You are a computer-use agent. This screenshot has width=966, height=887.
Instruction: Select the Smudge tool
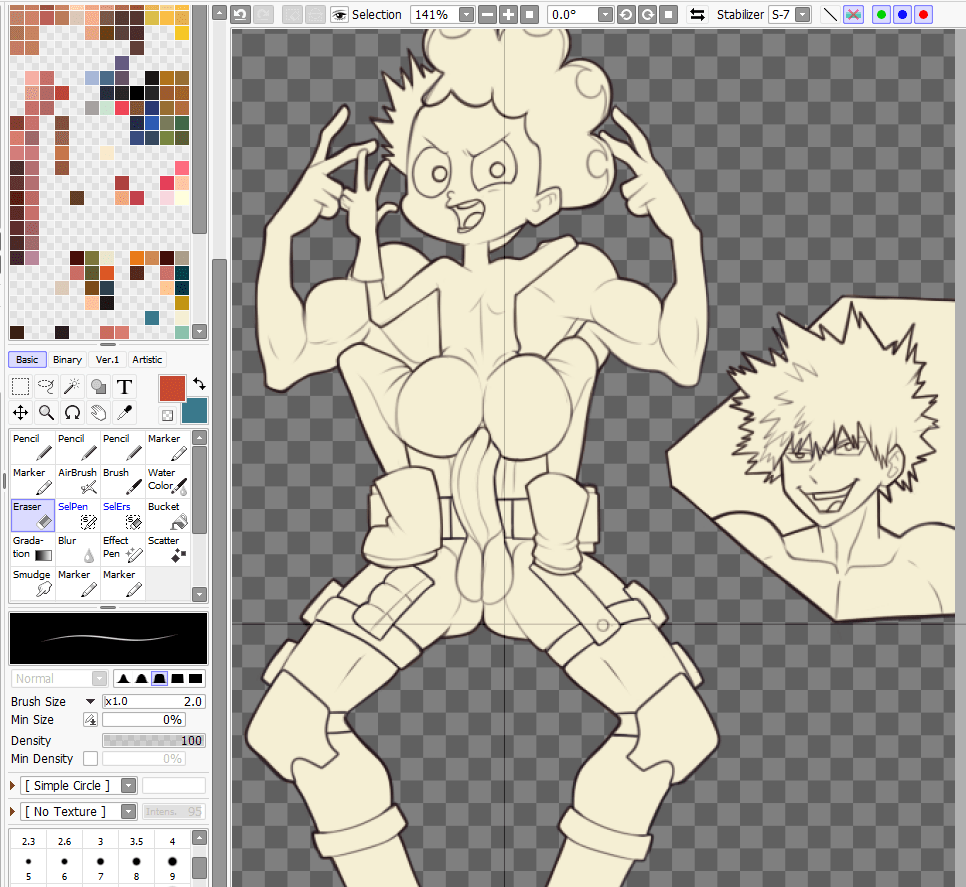coord(31,581)
